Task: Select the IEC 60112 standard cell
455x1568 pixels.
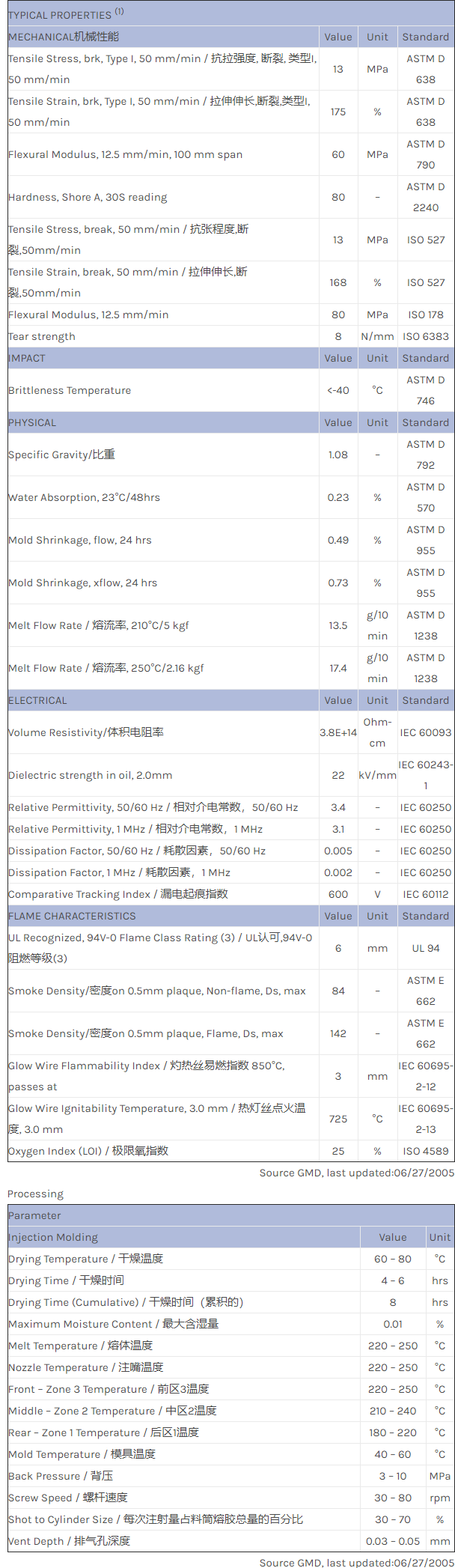Action: (426, 894)
